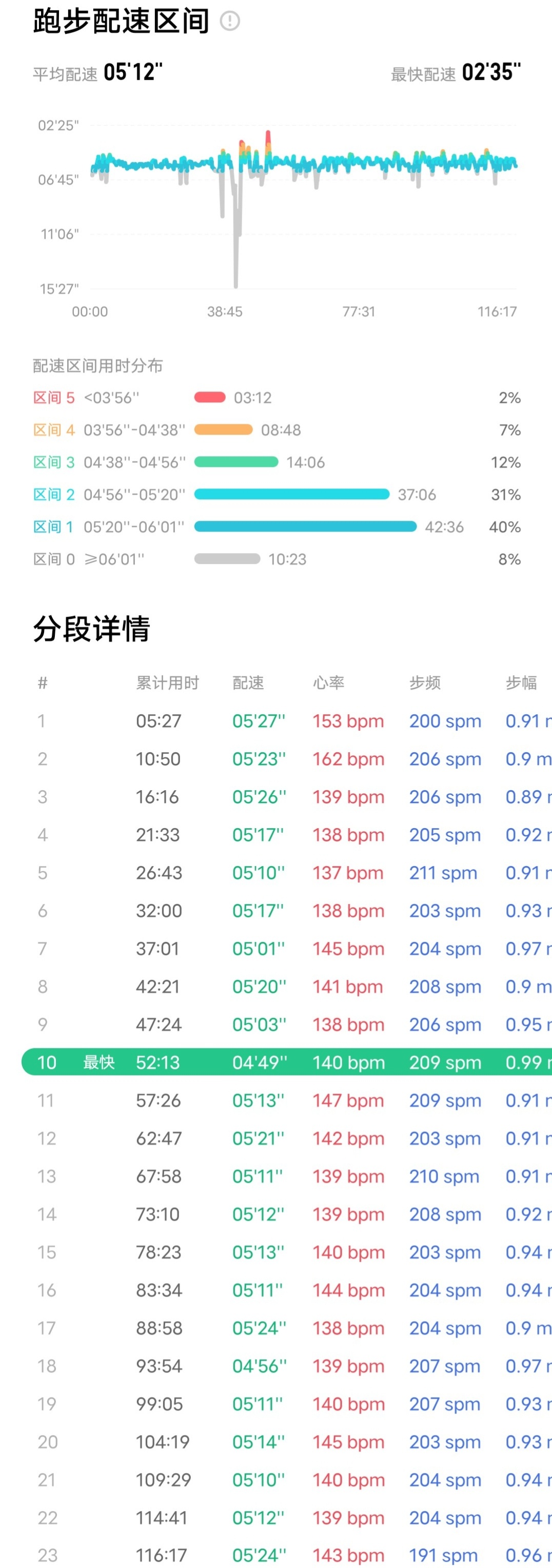Image resolution: width=552 pixels, height=1568 pixels.
Task: Tap the info icon beside 跑步配速区间
Action: 229,22
